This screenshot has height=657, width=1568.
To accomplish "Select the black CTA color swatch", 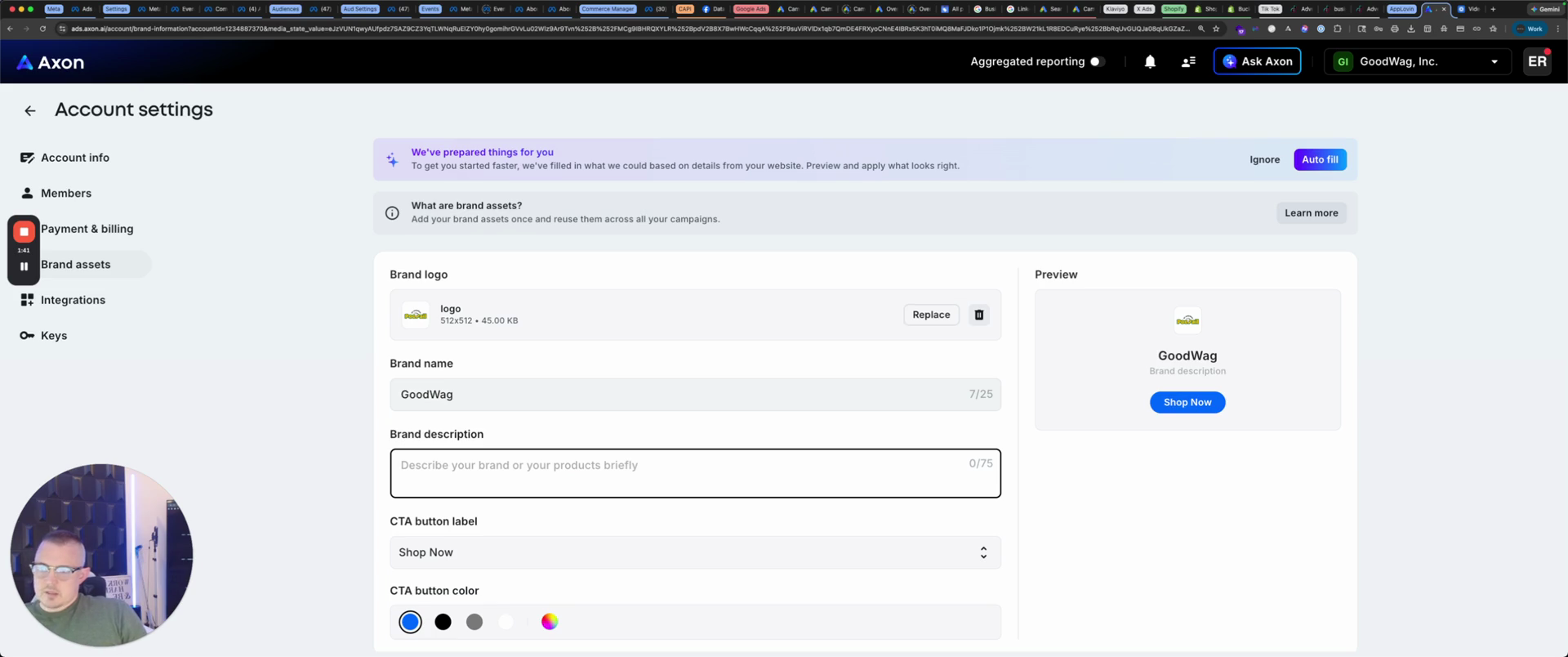I will point(443,622).
